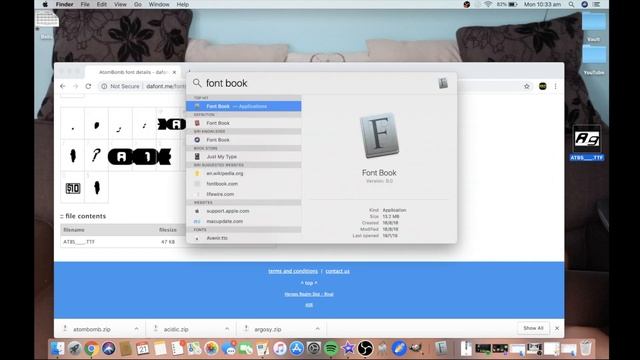The height and width of the screenshot is (360, 640).
Task: Open System Preferences in Dock
Action: click(x=314, y=348)
